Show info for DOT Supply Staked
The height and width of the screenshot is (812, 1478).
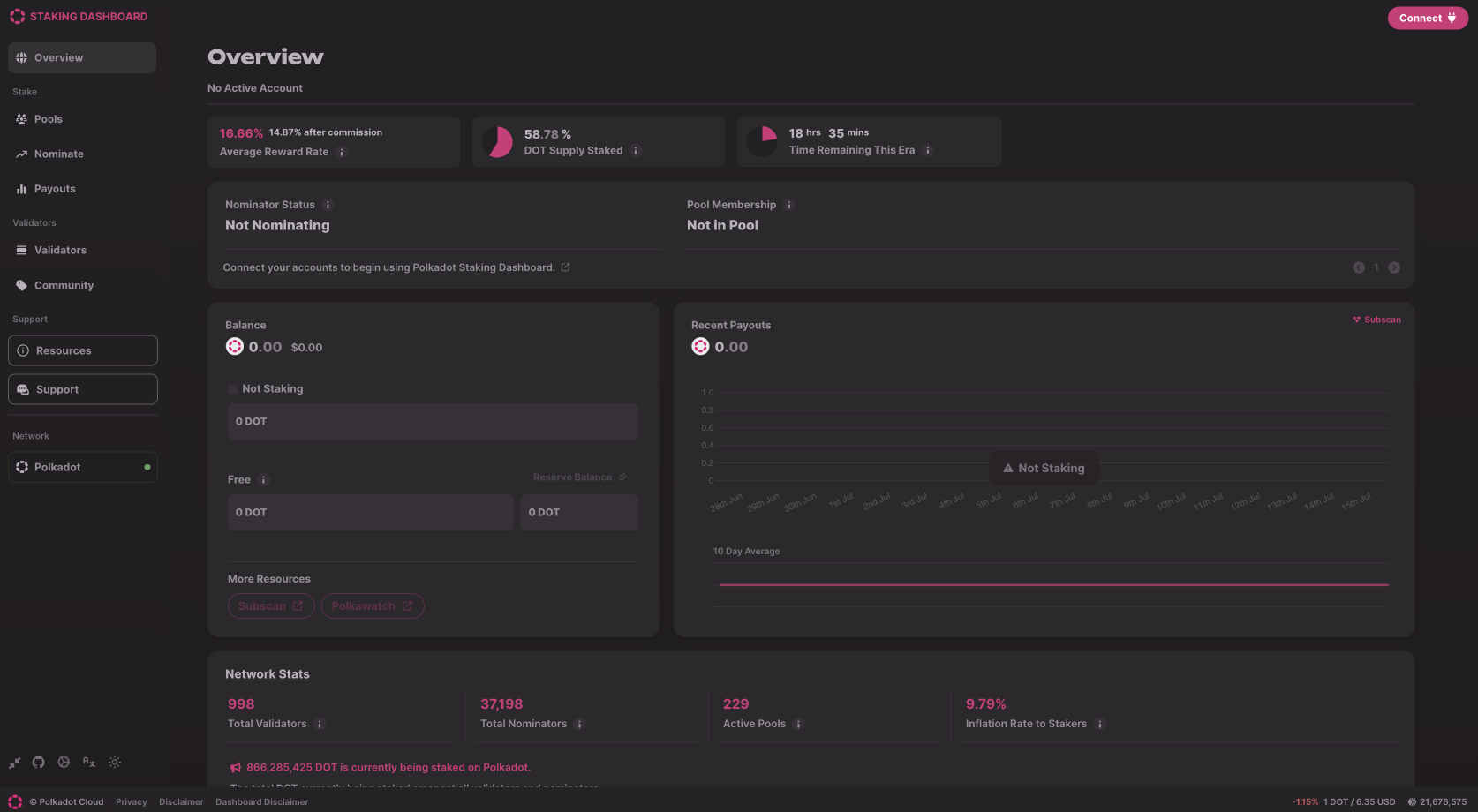636,151
